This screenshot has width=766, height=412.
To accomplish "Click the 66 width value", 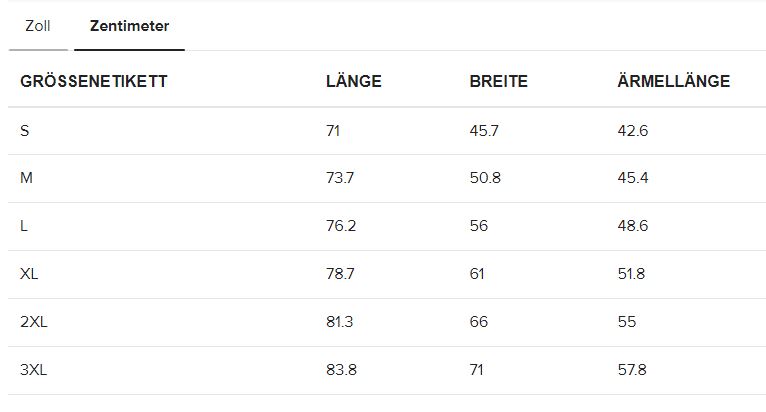I will [x=479, y=322].
